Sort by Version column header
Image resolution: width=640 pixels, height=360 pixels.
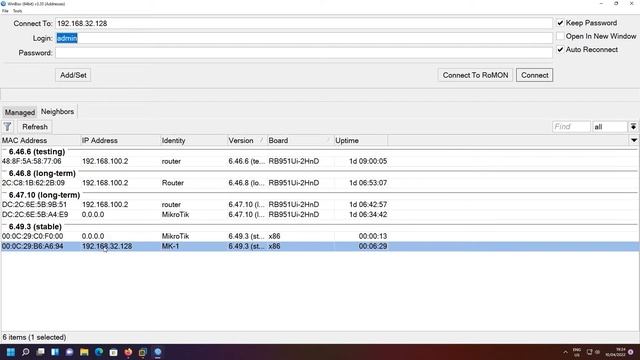[246, 140]
